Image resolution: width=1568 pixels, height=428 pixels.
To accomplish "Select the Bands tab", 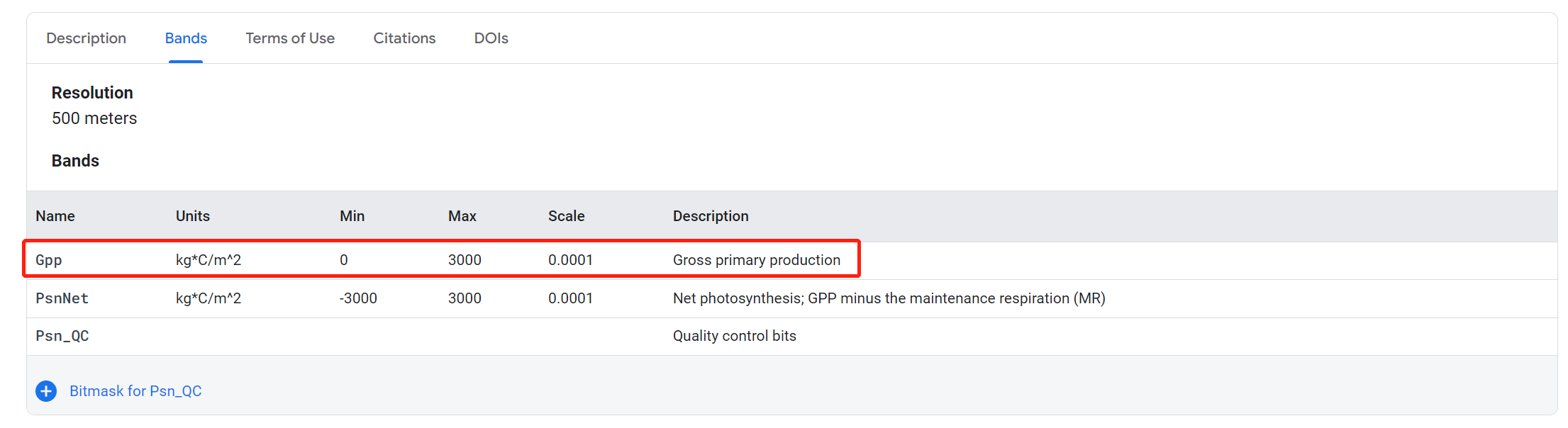I will 186,38.
